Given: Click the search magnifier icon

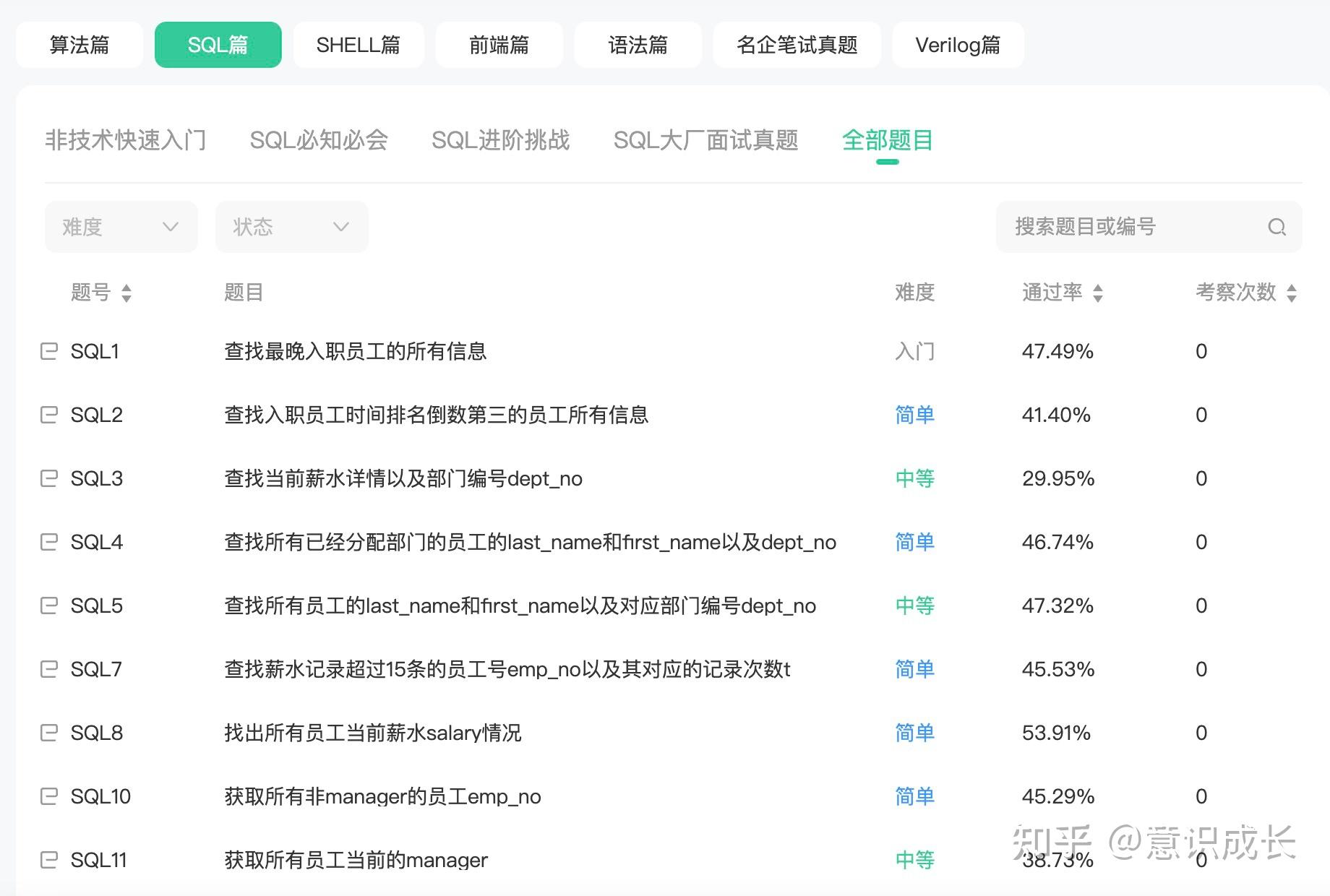Looking at the screenshot, I should [x=1277, y=227].
